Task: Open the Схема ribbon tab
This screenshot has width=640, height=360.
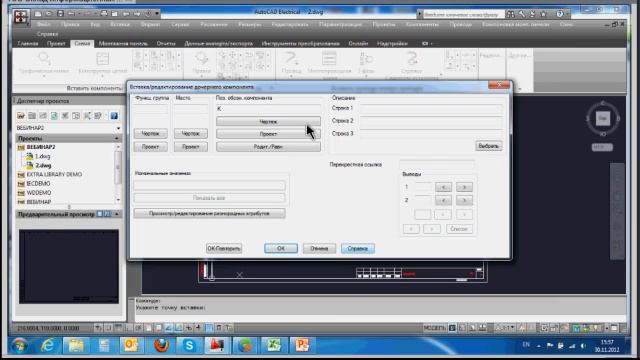Action: (x=82, y=43)
